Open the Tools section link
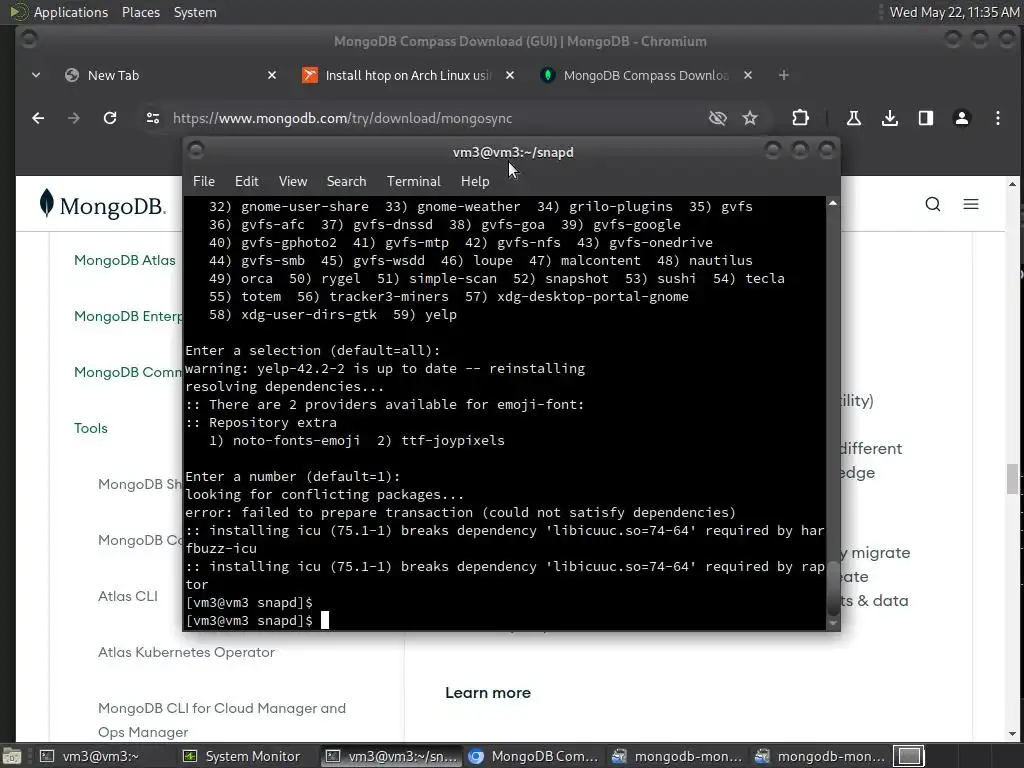Image resolution: width=1024 pixels, height=768 pixels. pyautogui.click(x=91, y=428)
